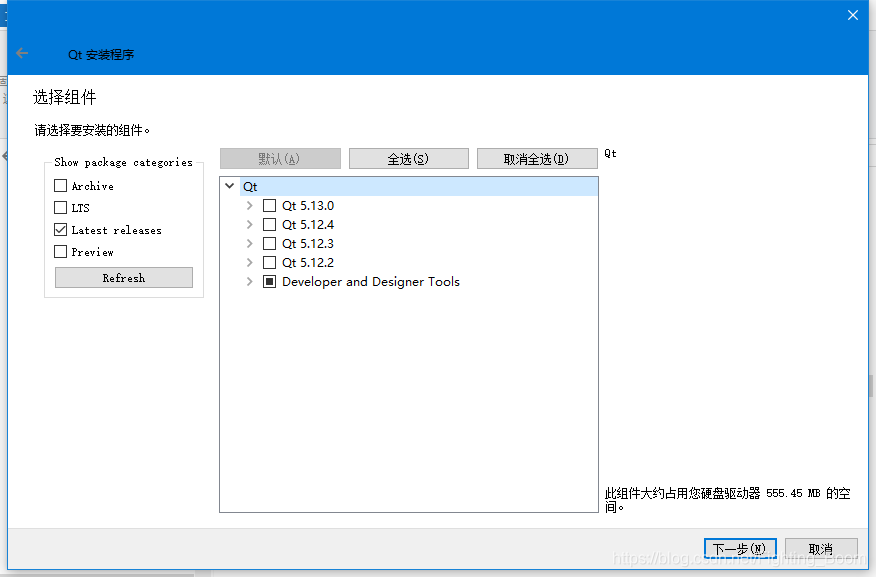Tick the Qt 5.13.0 checkbox
The height and width of the screenshot is (577, 876).
tap(269, 206)
